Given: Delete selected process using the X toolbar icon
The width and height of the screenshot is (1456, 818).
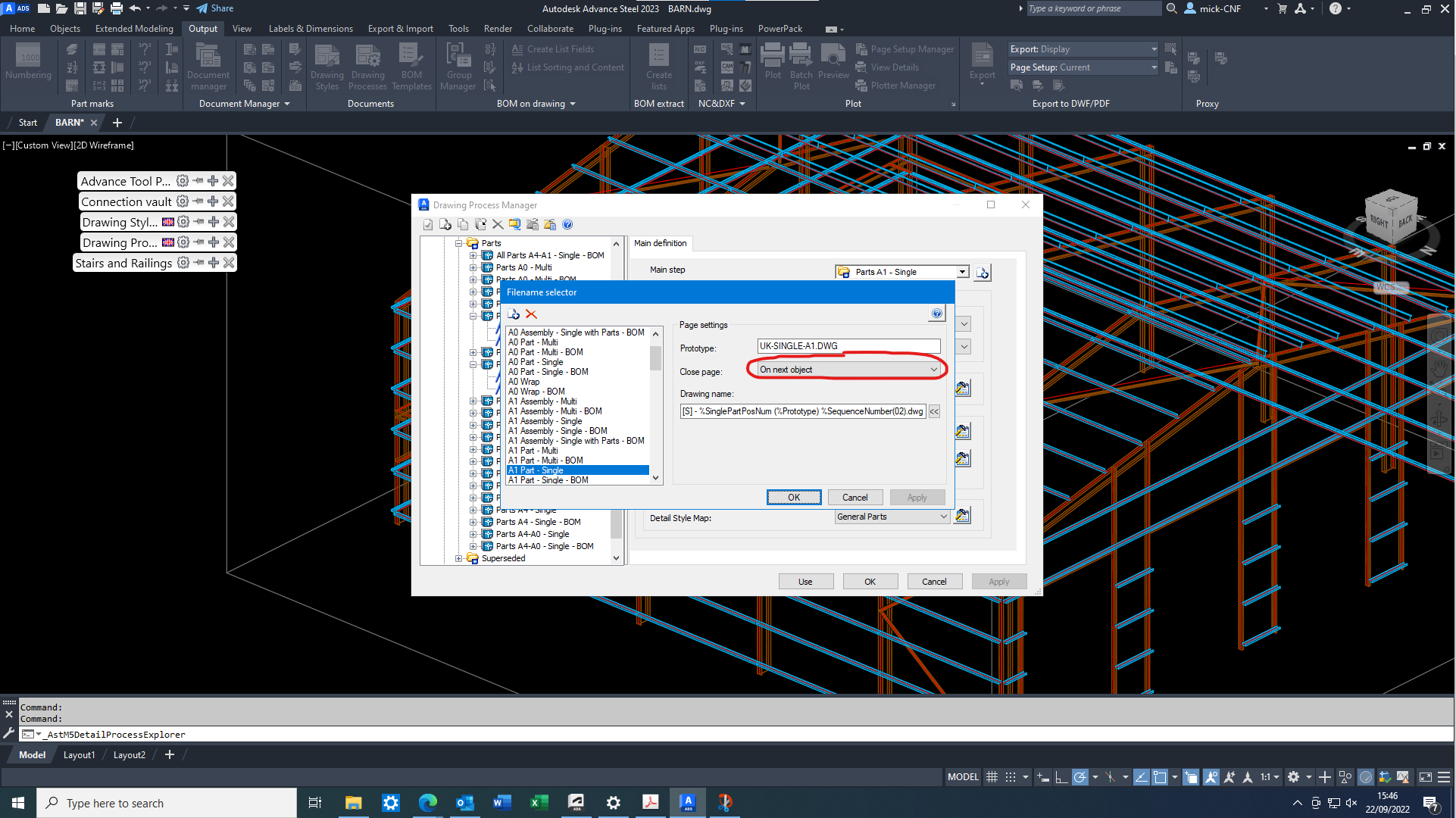Looking at the screenshot, I should coord(498,224).
